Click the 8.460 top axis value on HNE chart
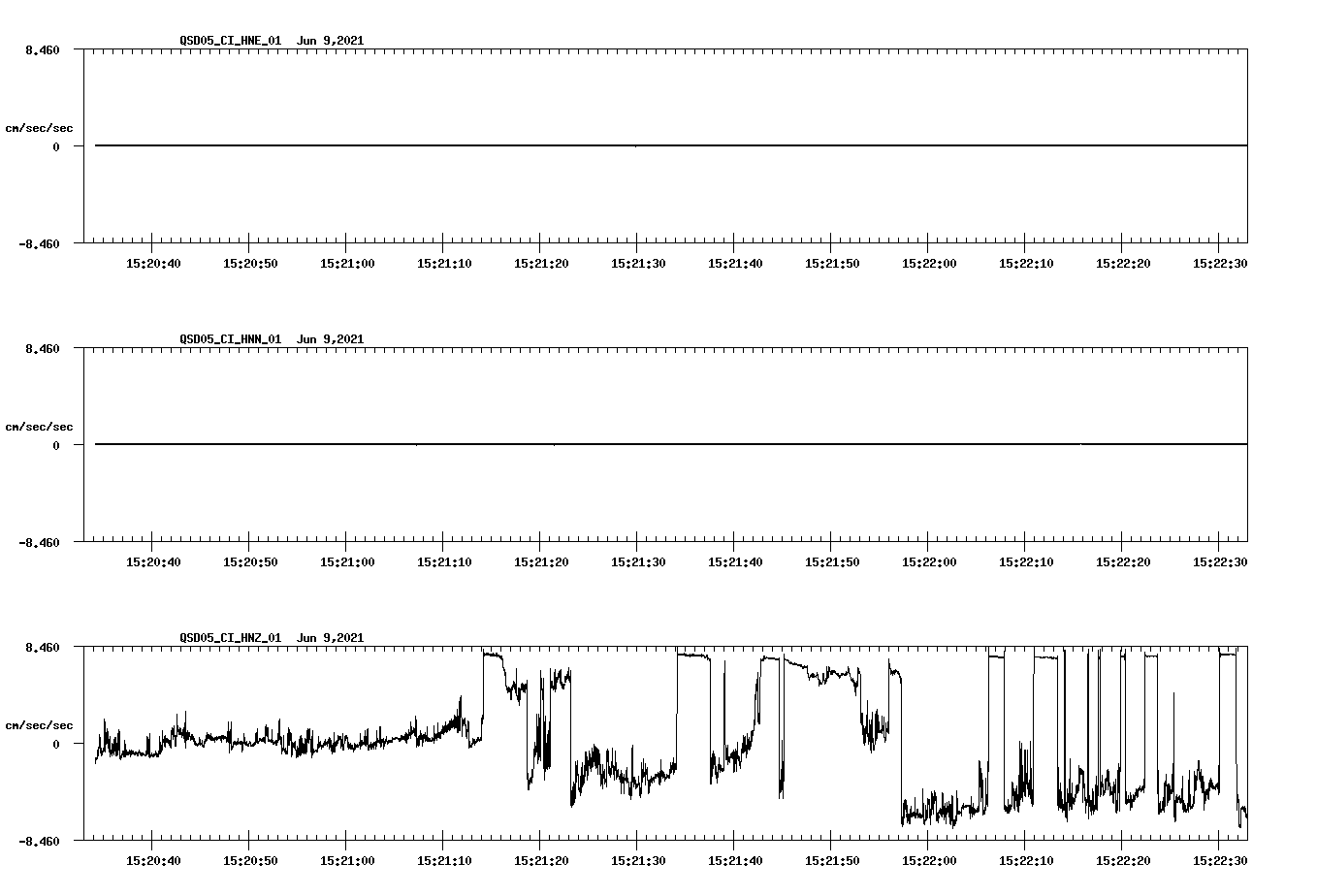Image resolution: width=1317 pixels, height=896 pixels. (x=43, y=49)
